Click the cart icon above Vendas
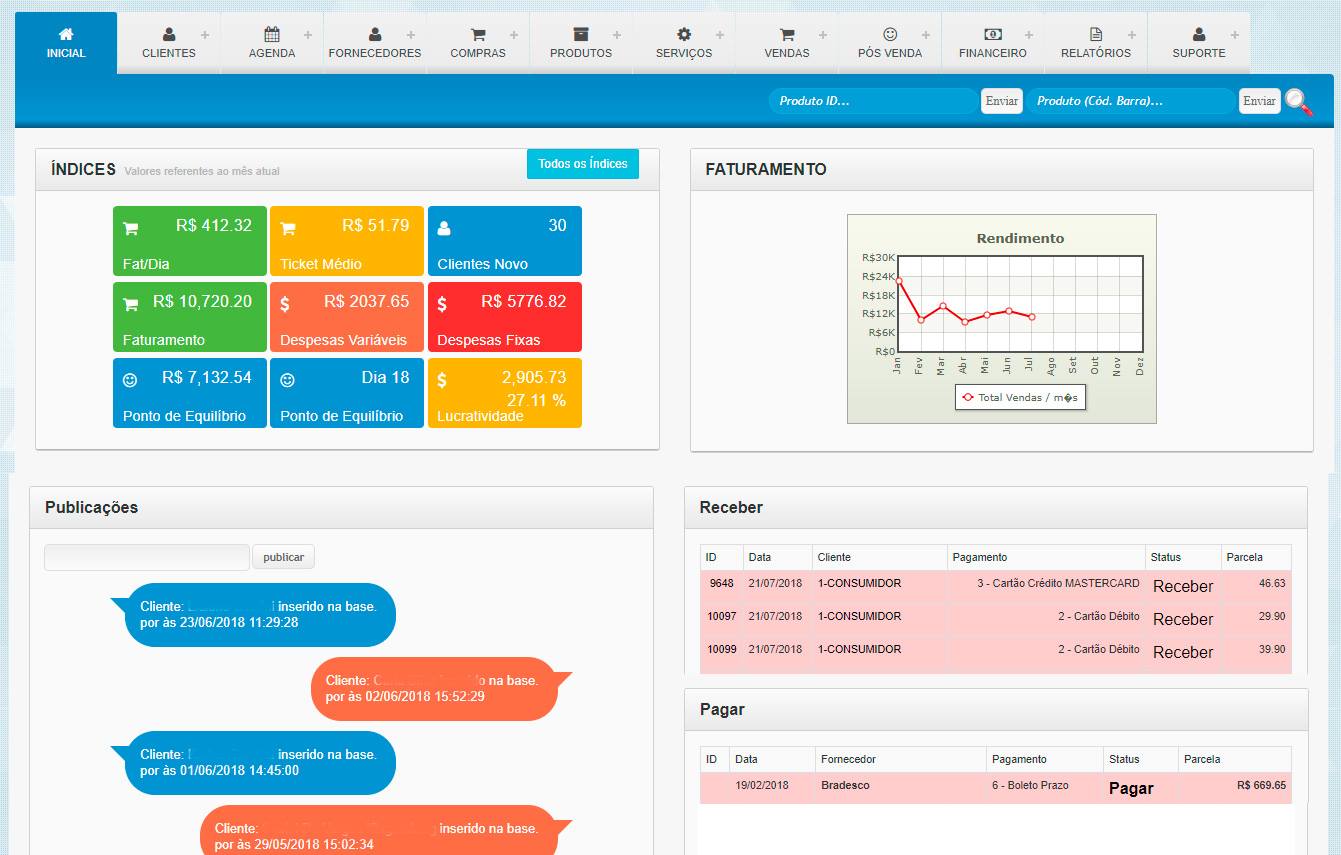1341x855 pixels. tap(787, 34)
